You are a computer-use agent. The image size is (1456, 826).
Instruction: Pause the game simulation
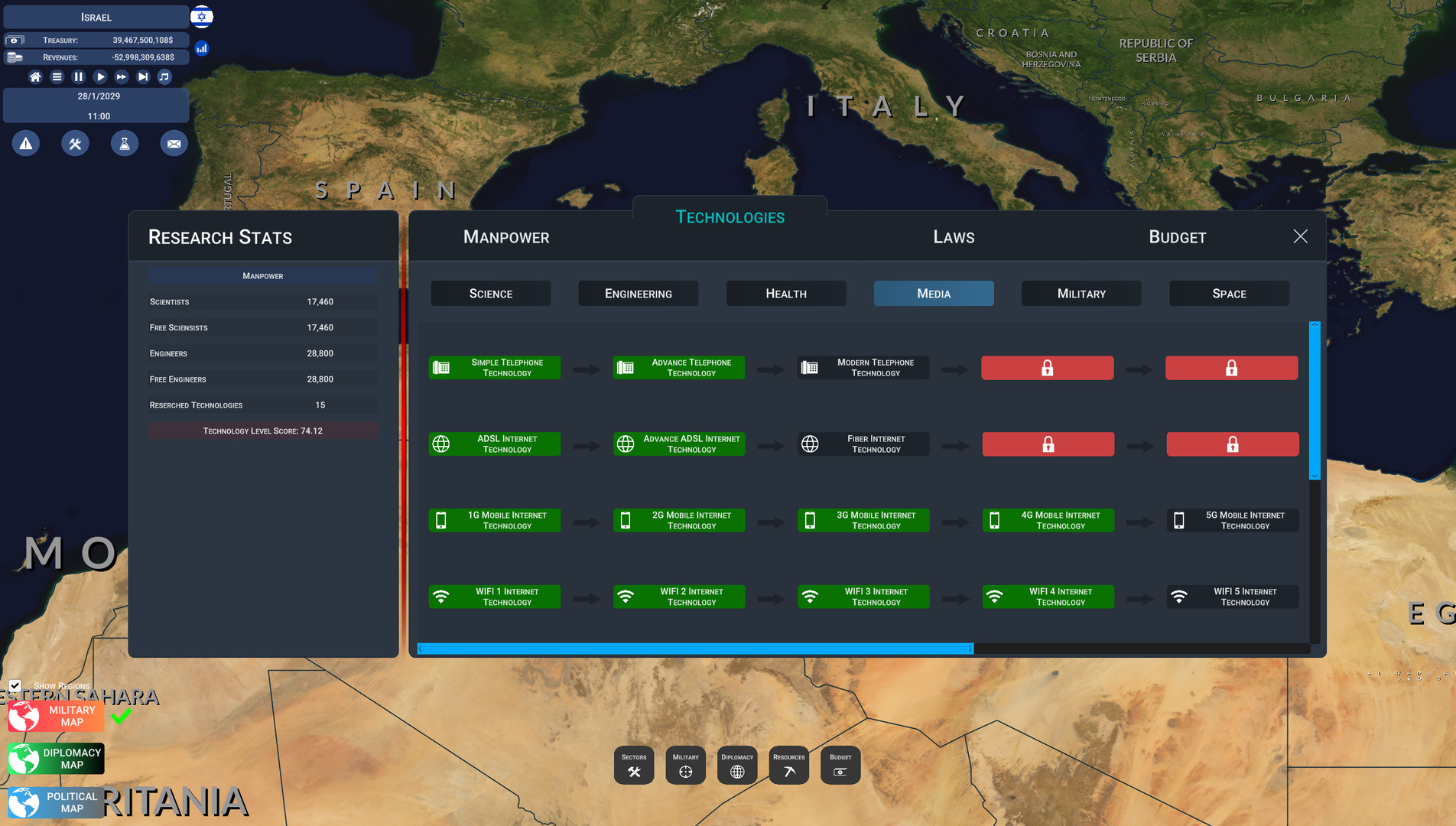coord(78,76)
